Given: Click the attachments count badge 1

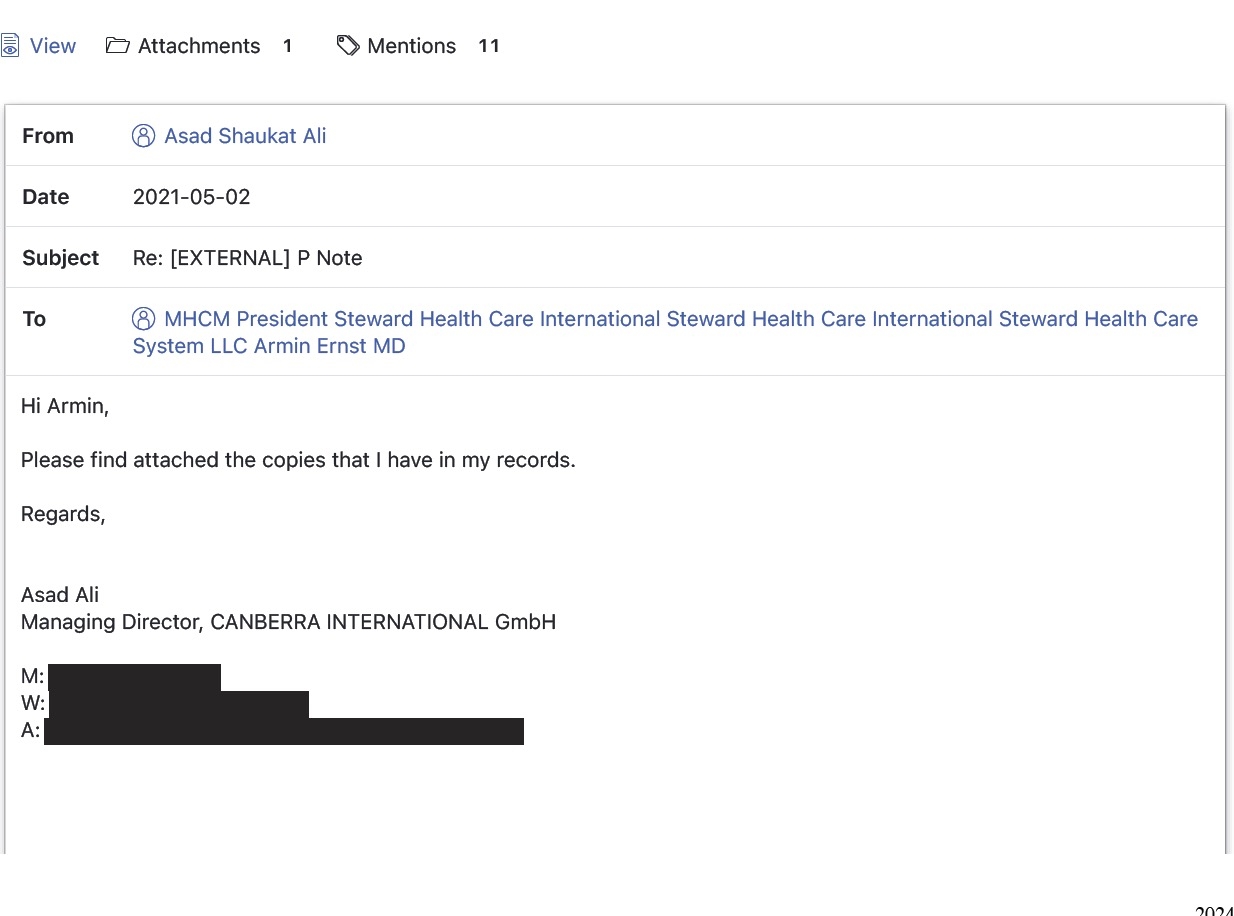Looking at the screenshot, I should 287,46.
